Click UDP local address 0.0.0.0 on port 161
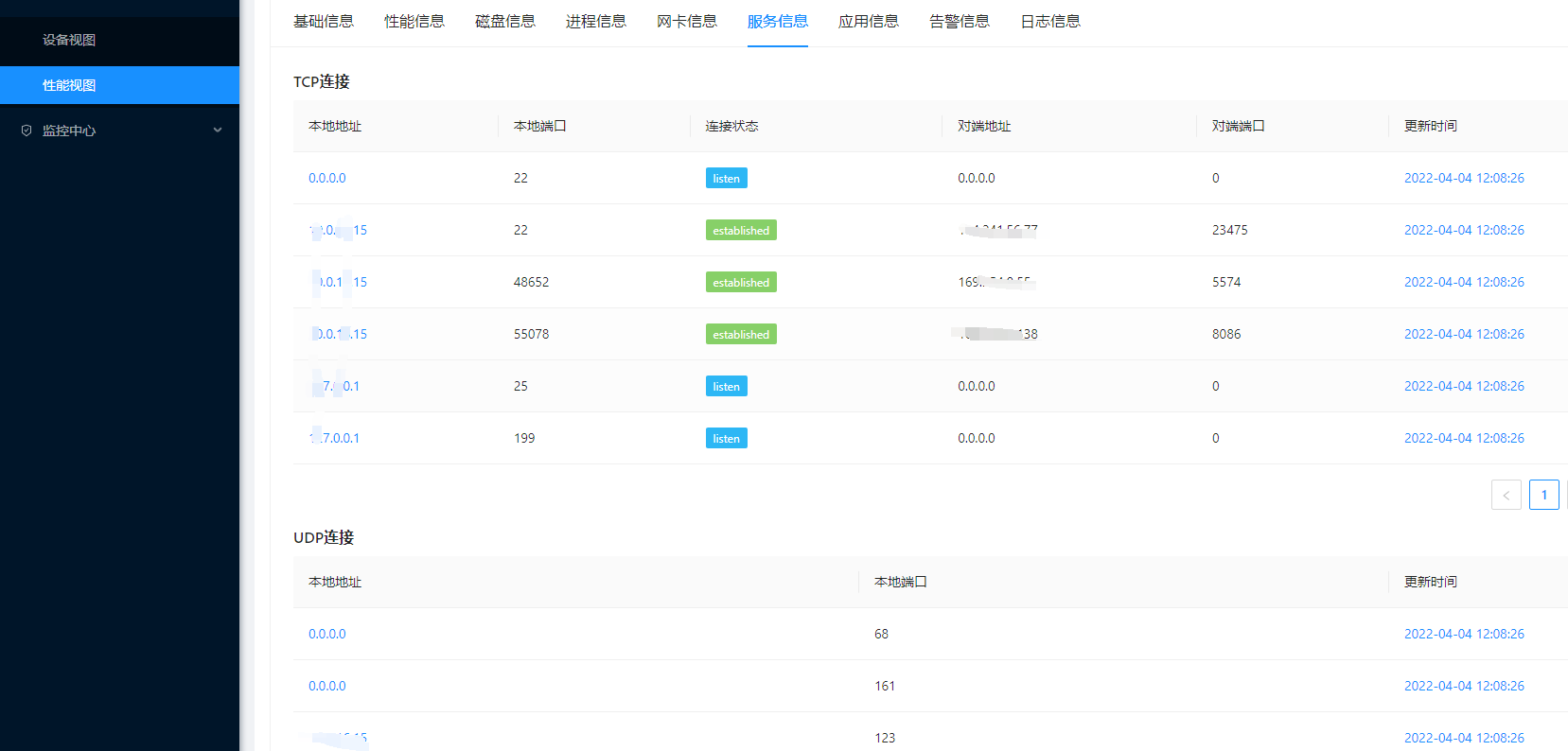The width and height of the screenshot is (1568, 751). (327, 686)
